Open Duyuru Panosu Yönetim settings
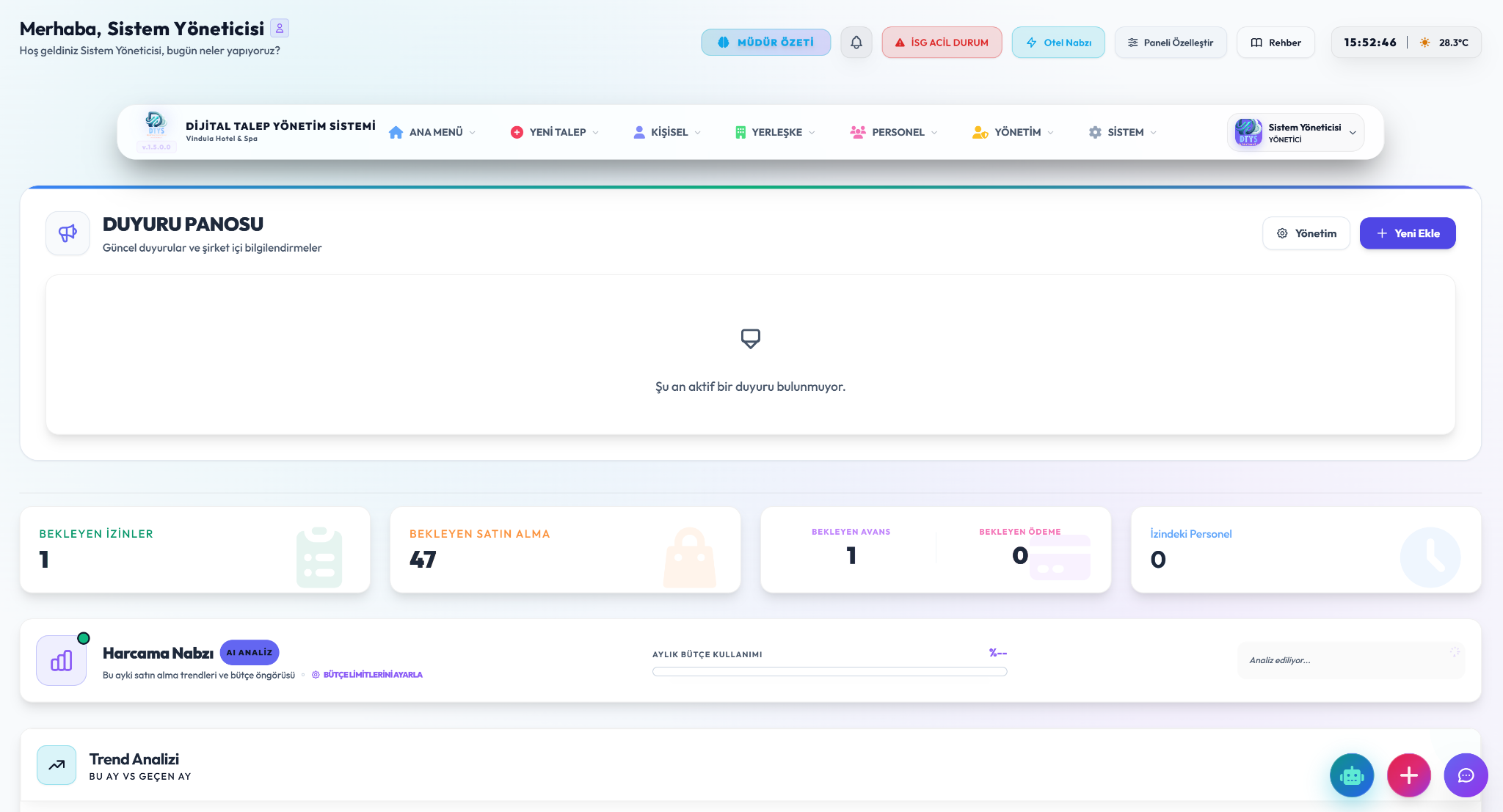Image resolution: width=1503 pixels, height=812 pixels. 1306,233
